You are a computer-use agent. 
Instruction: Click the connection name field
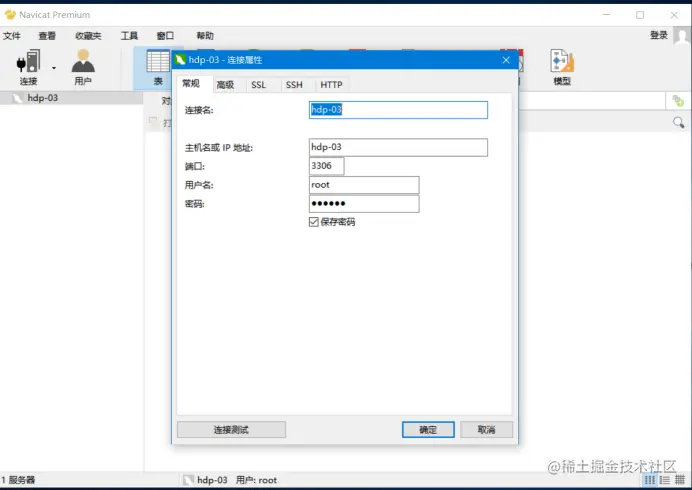[398, 110]
